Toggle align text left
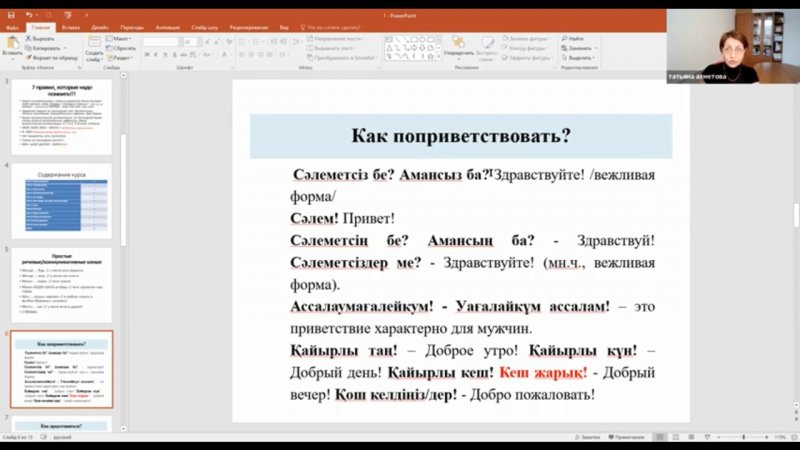Screen dimensions: 800x450 point(242,55)
